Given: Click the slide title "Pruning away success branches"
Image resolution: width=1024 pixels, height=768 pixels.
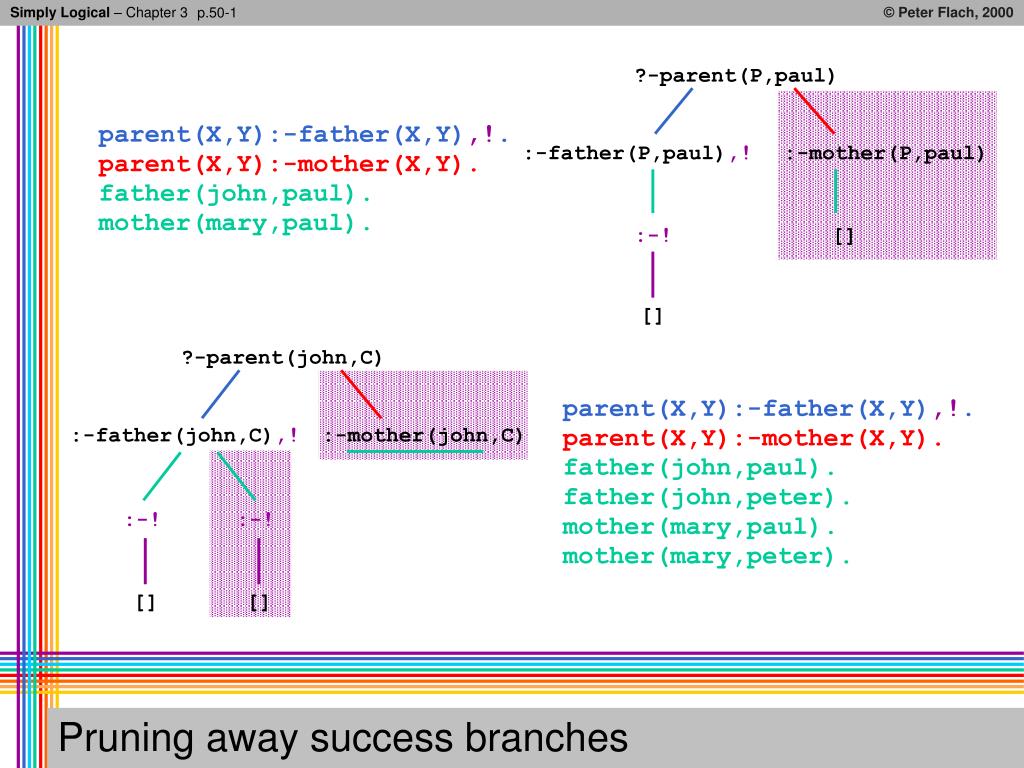Looking at the screenshot, I should click(x=343, y=739).
